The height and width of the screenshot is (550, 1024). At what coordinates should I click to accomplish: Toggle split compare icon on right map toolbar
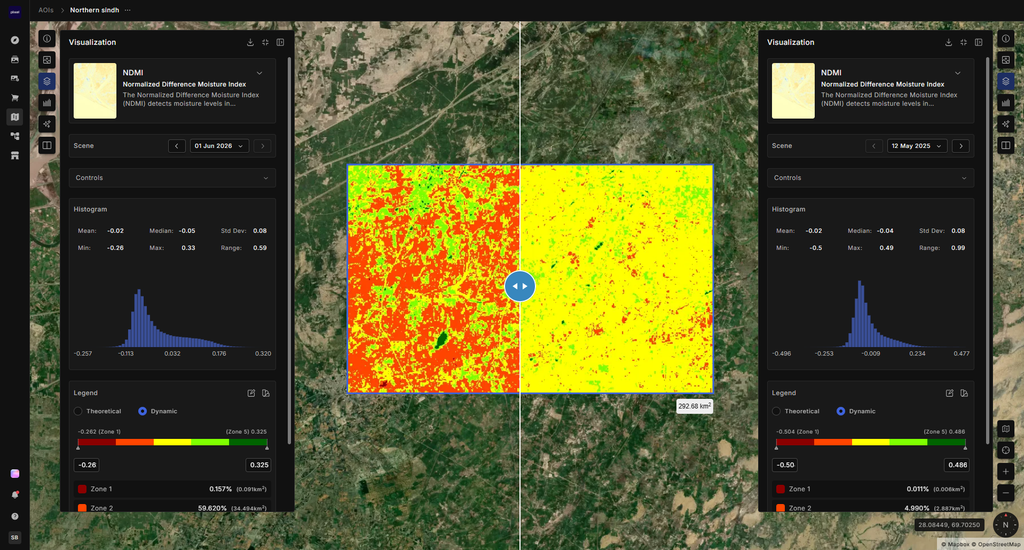pos(1006,145)
